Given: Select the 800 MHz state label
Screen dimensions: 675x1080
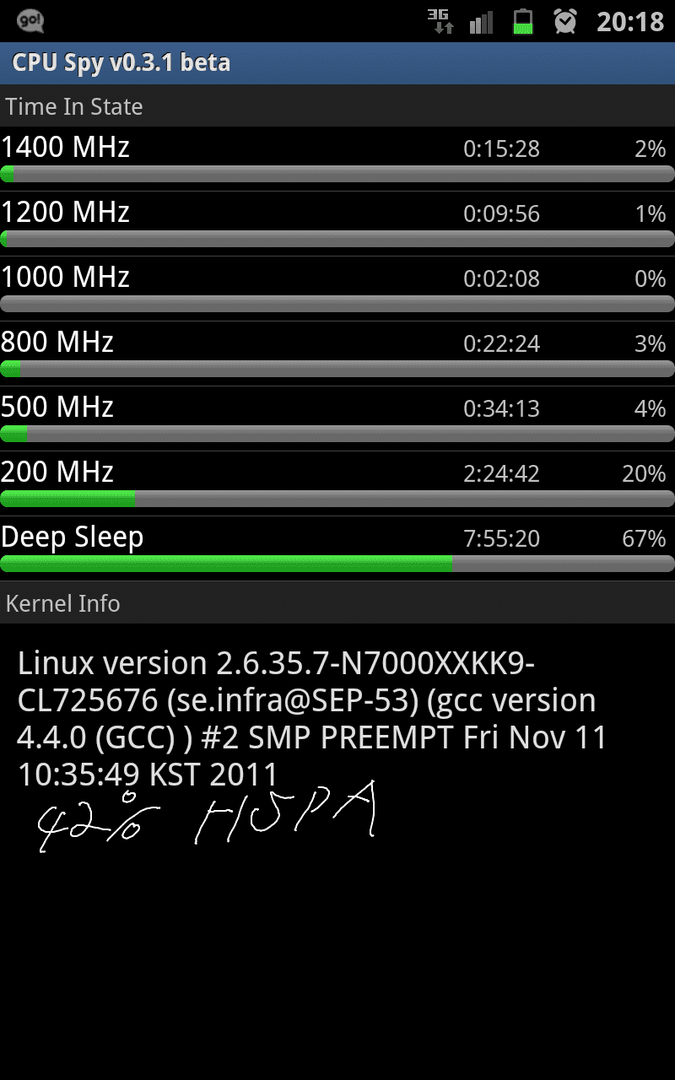Looking at the screenshot, I should coord(56,342).
